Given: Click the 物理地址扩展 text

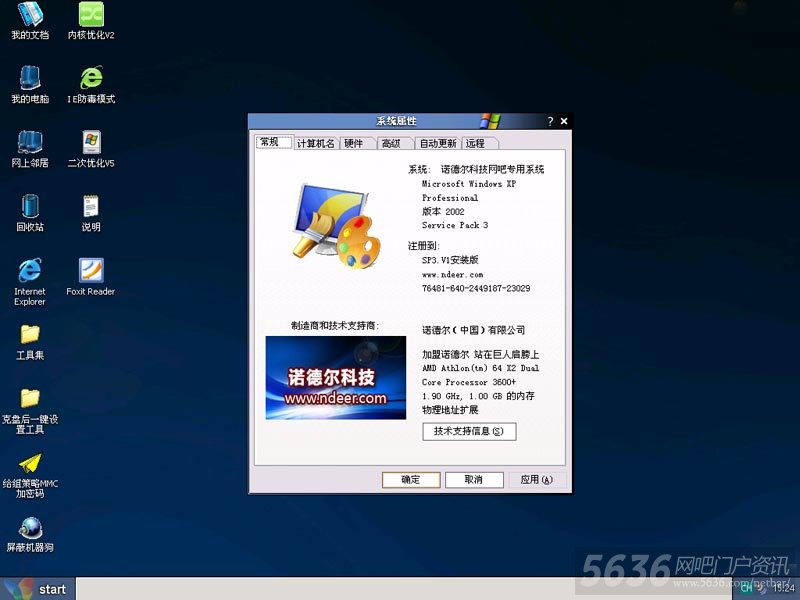Looking at the screenshot, I should [450, 410].
